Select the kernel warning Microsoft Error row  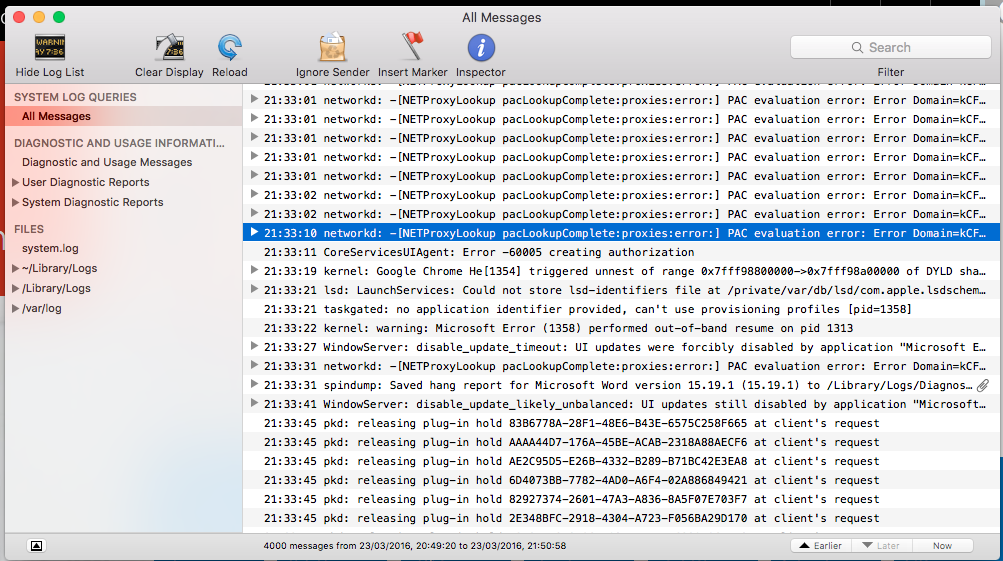(x=621, y=328)
